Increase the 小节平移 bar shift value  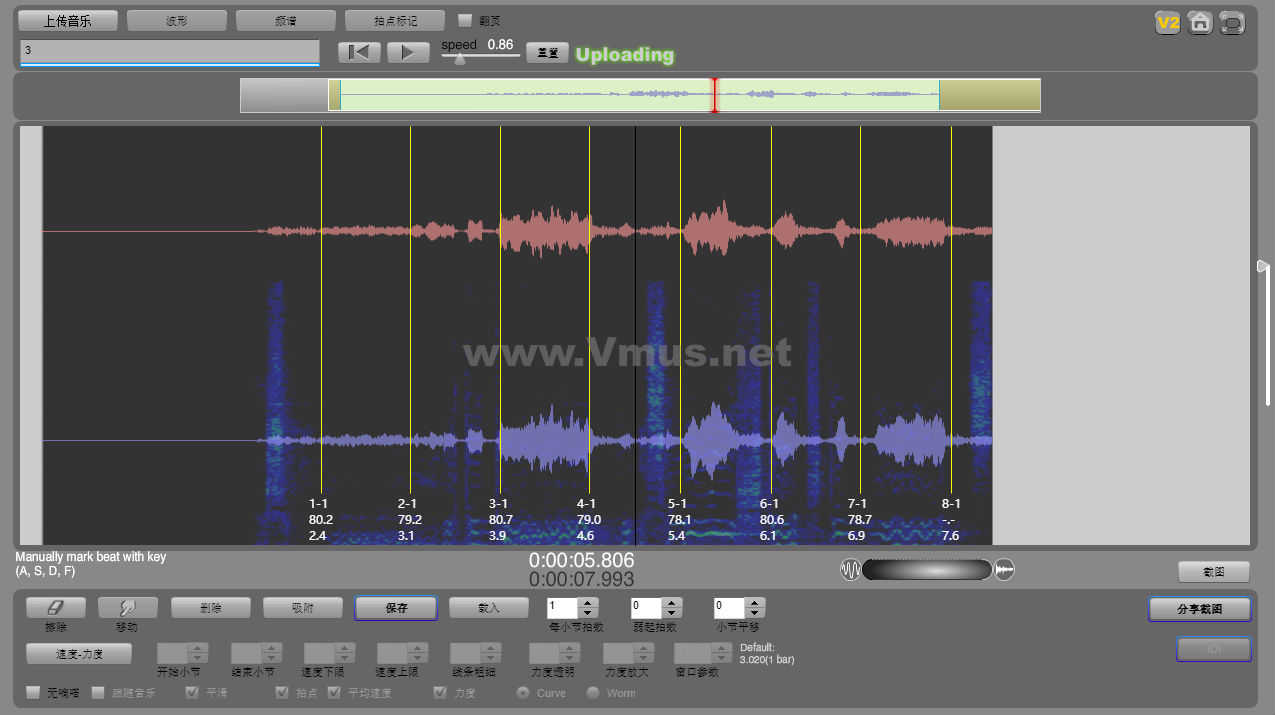click(755, 602)
